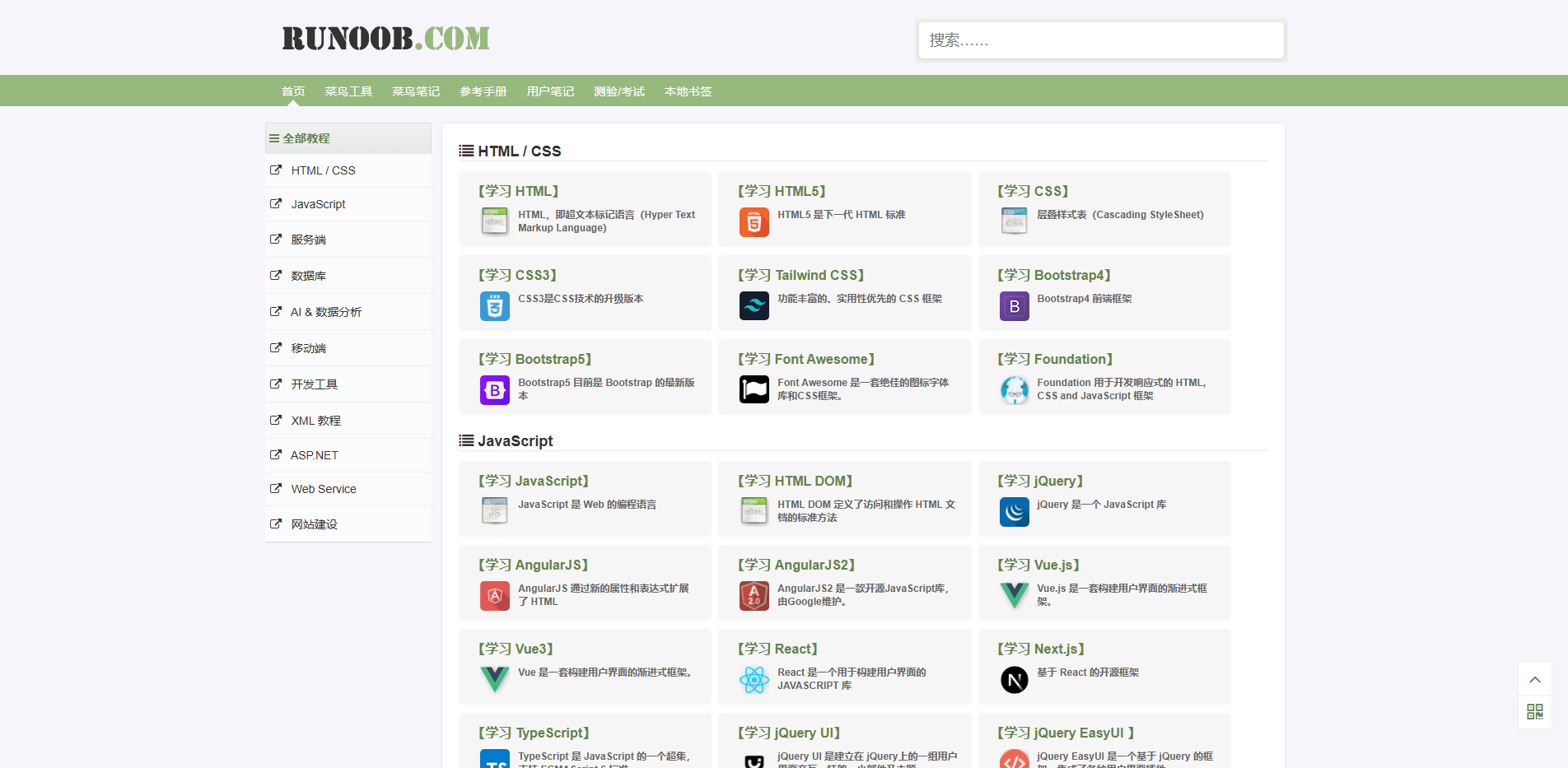Click the search input field
Image resolution: width=1568 pixels, height=768 pixels.
pyautogui.click(x=1100, y=40)
